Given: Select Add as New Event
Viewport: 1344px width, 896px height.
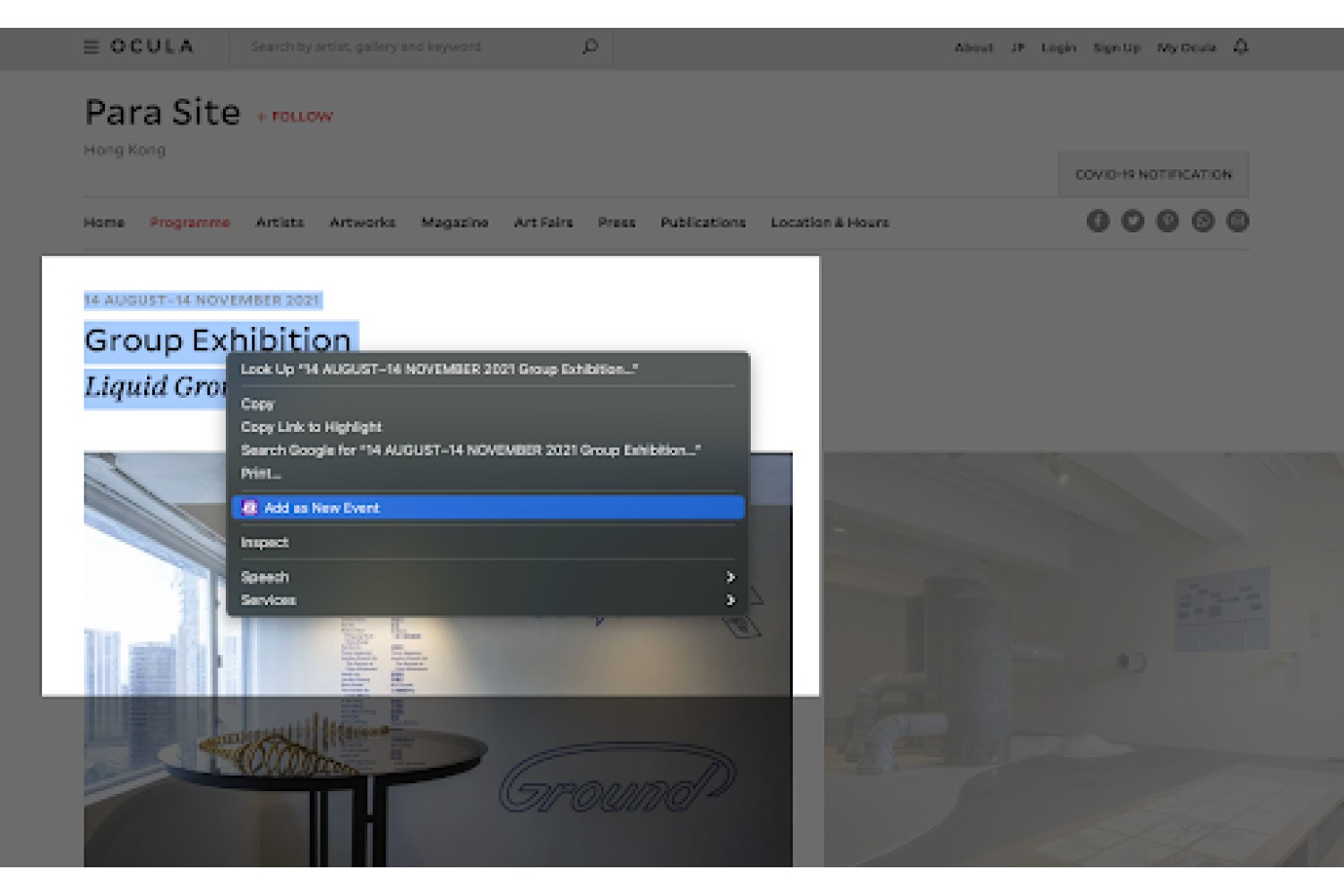Looking at the screenshot, I should (x=488, y=508).
